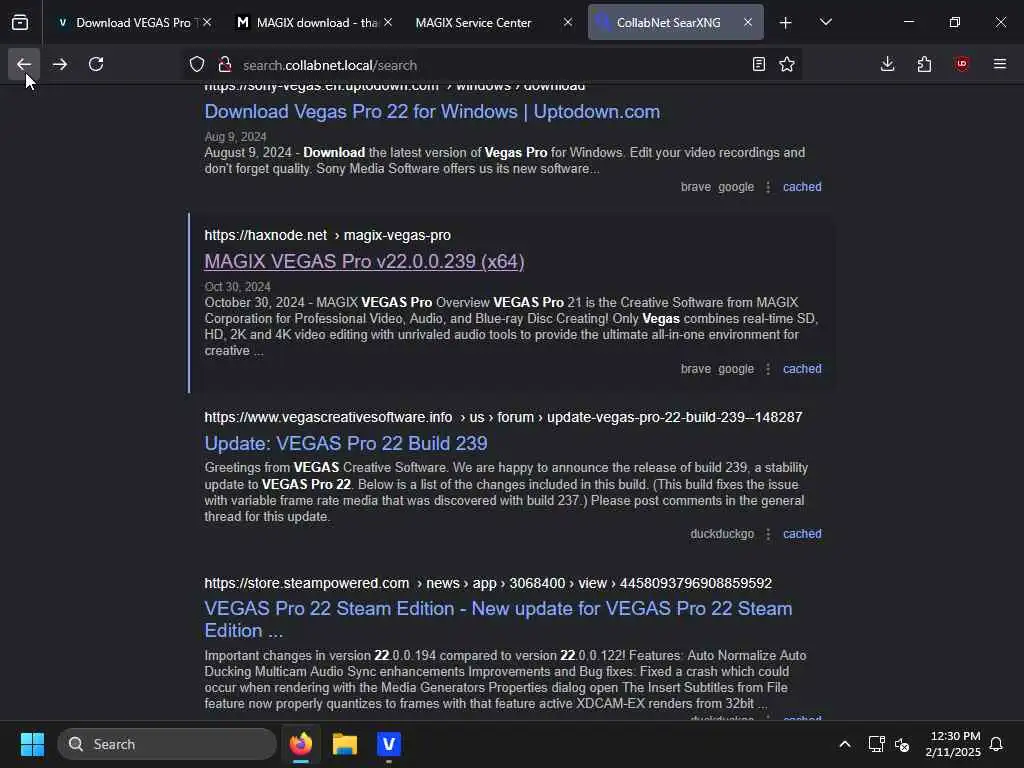
Task: Open the uBlock Origin extension icon
Action: point(961,64)
